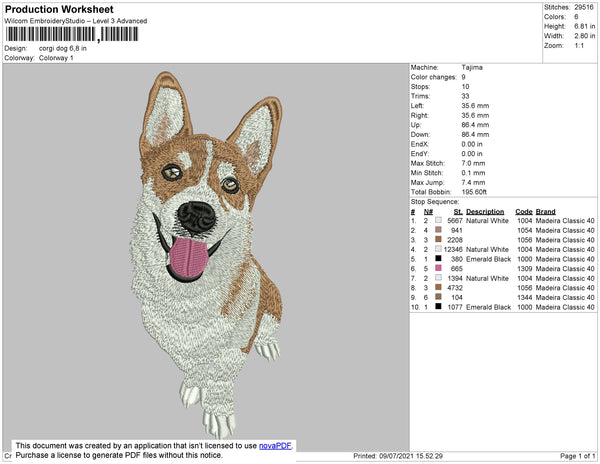Click stitch count "1077" in stop 10
Screen dimensions: 600x464
(455, 307)
